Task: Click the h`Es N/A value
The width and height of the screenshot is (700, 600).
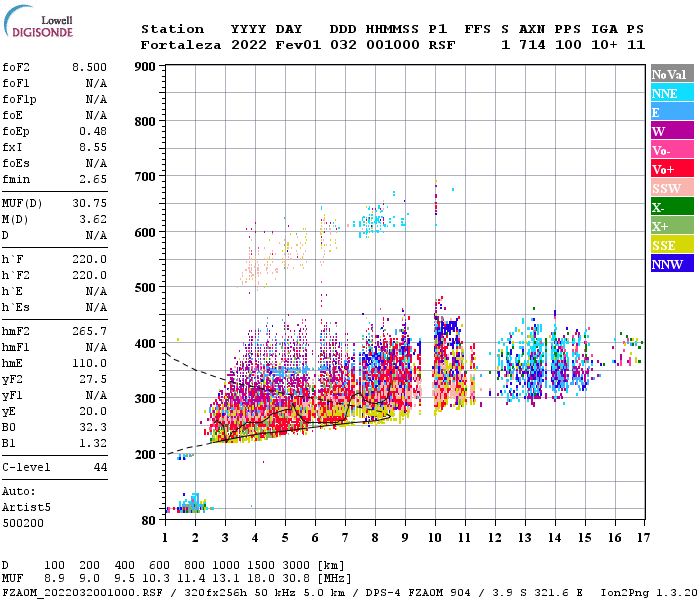Action: [96, 308]
